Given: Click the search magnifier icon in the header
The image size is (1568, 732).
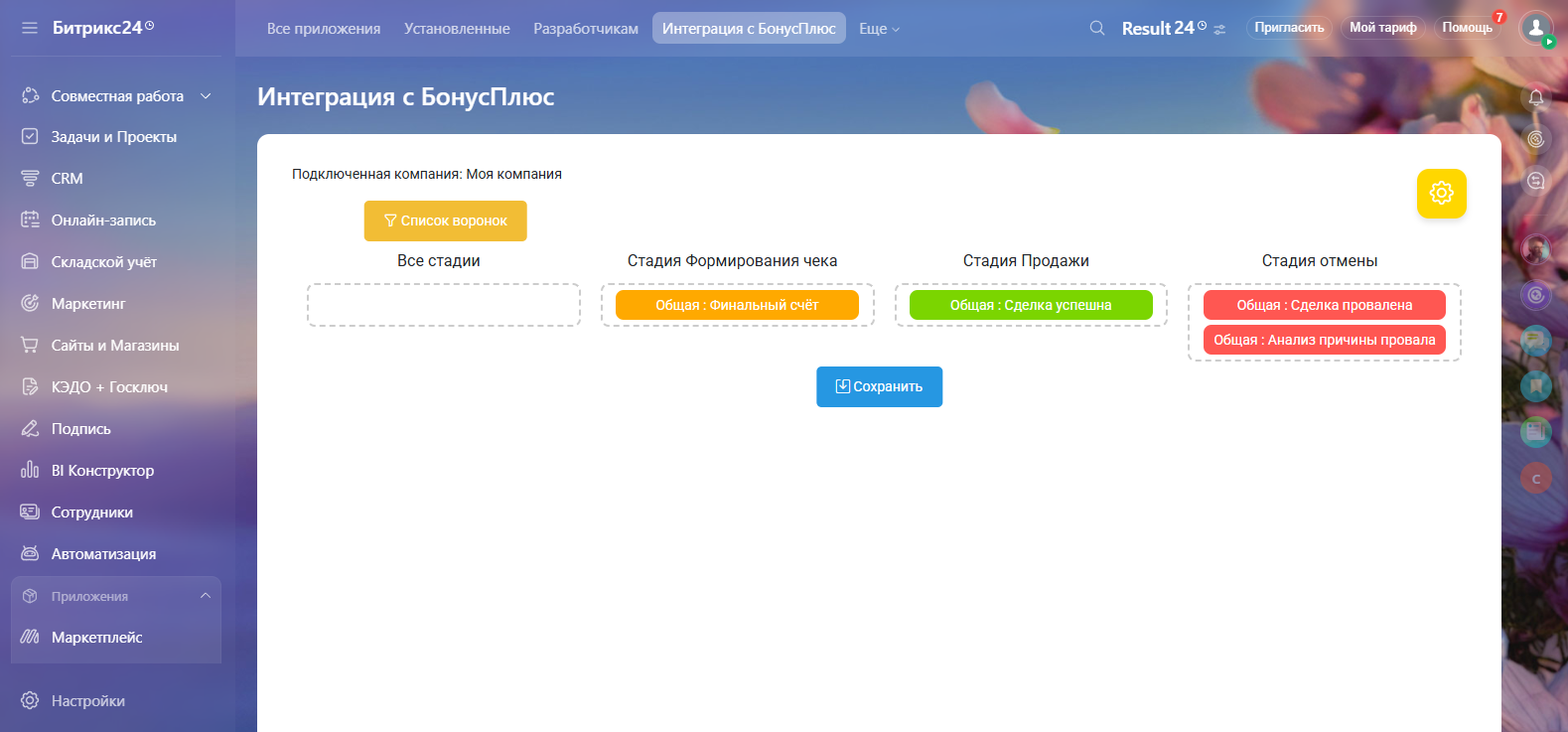Looking at the screenshot, I should tap(1097, 28).
